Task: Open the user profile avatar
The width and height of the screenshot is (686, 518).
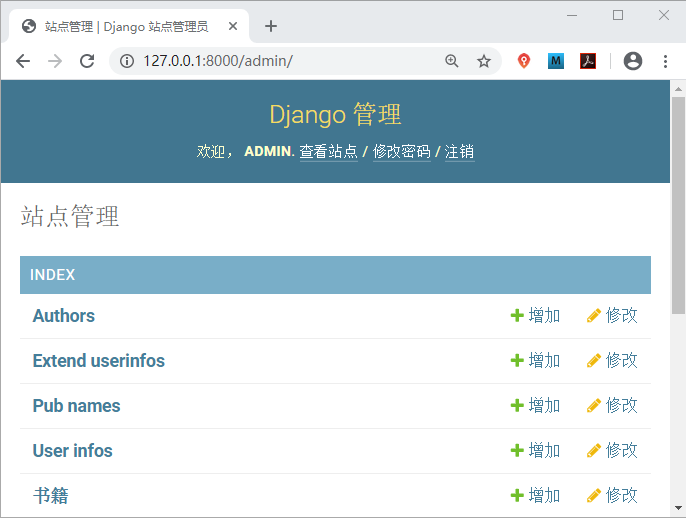Action: pyautogui.click(x=633, y=61)
